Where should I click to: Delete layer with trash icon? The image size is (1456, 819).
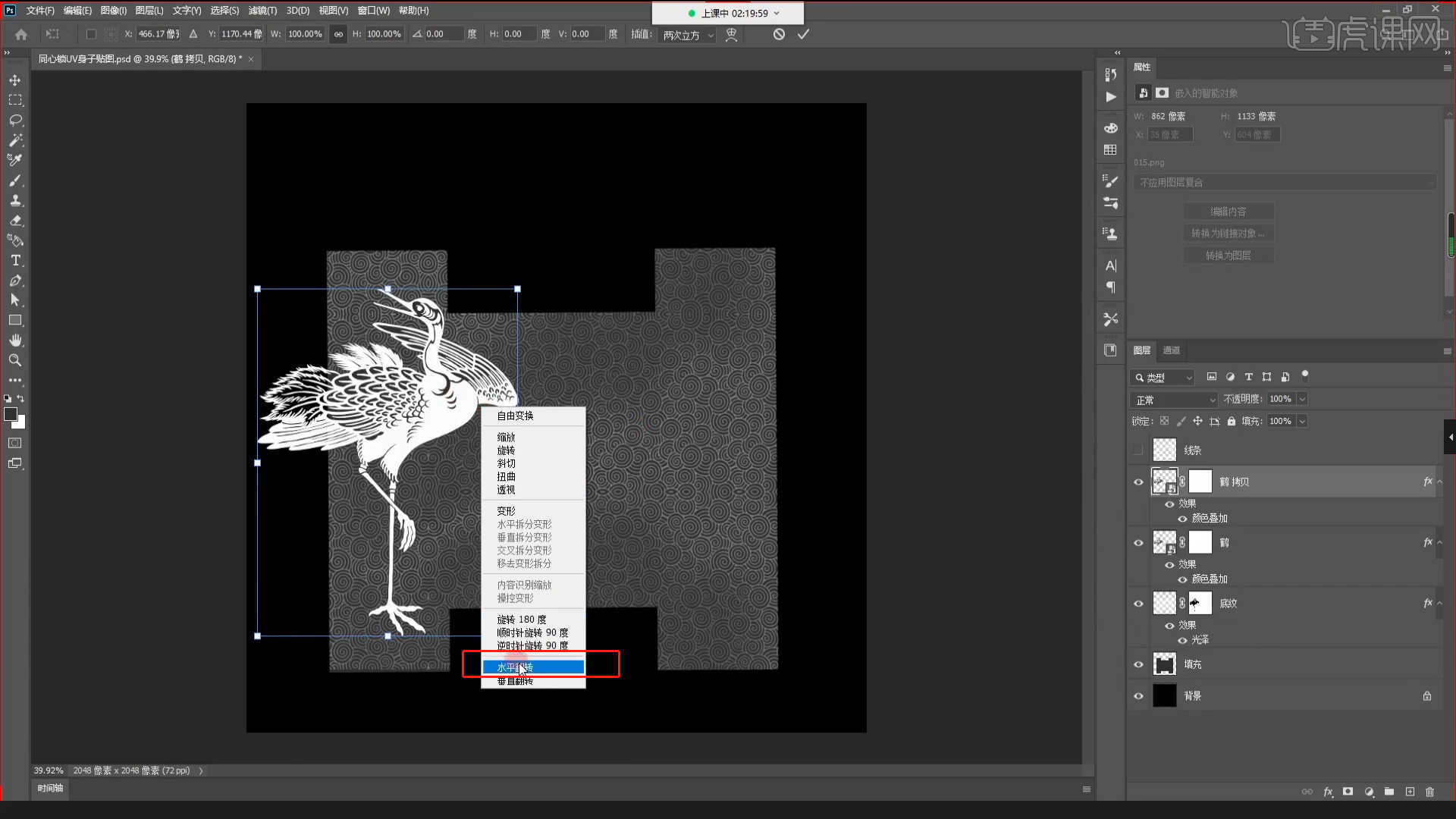click(x=1429, y=792)
